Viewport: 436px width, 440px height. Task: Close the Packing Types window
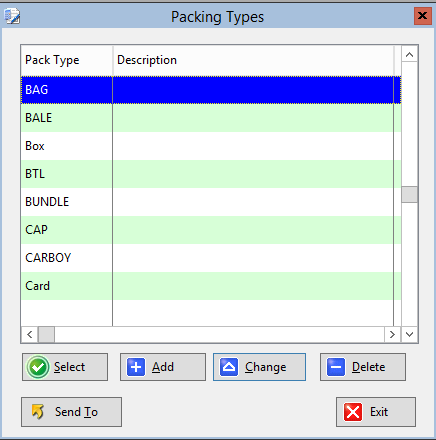(x=422, y=16)
